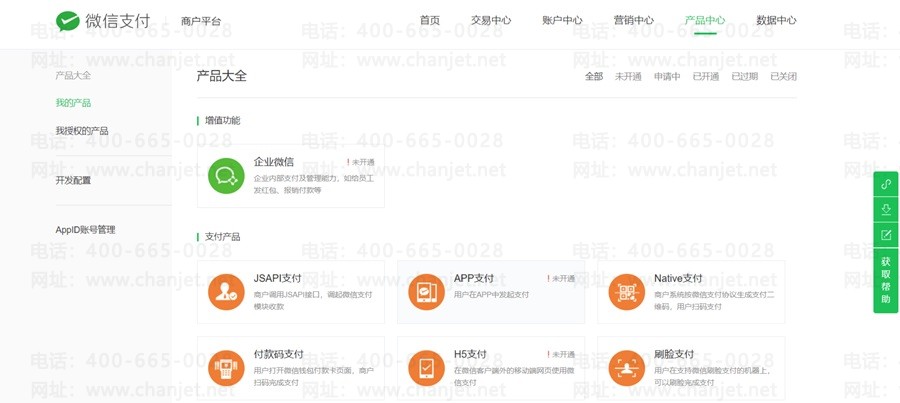
Task: Open the H5支付 product title
Action: click(470, 354)
